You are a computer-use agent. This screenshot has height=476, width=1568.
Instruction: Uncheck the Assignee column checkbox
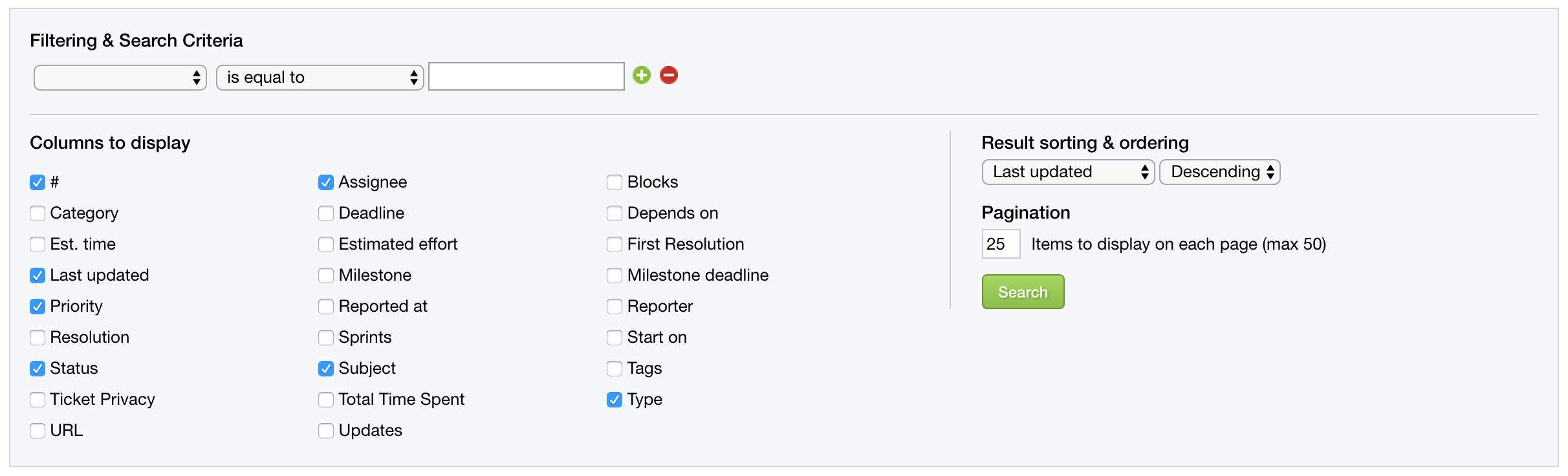pyautogui.click(x=326, y=182)
